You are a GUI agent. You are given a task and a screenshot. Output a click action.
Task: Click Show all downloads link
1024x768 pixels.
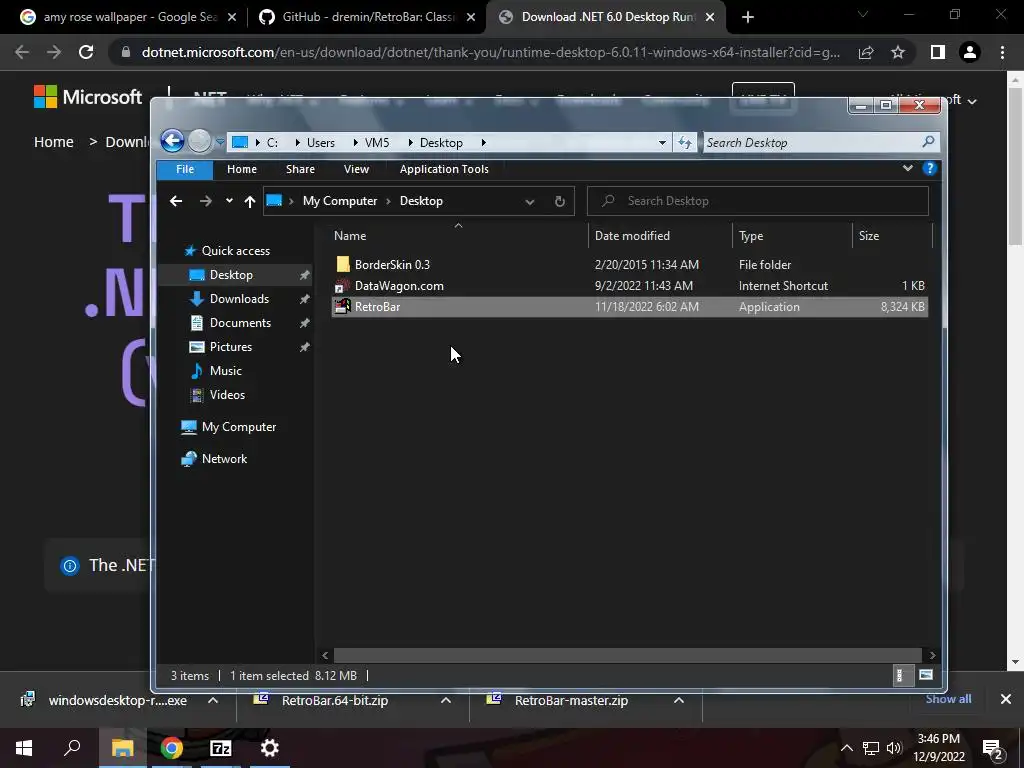[x=948, y=699]
